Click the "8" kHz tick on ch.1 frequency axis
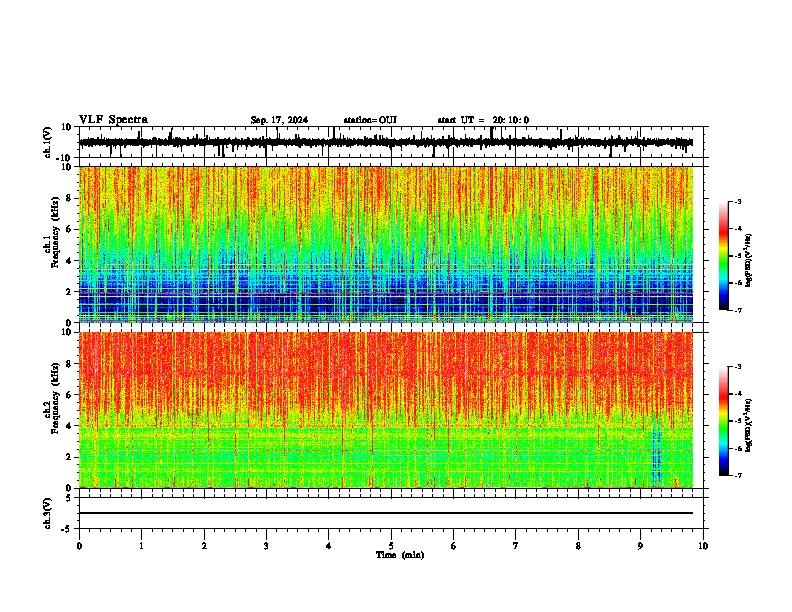The width and height of the screenshot is (792, 612). pyautogui.click(x=70, y=198)
